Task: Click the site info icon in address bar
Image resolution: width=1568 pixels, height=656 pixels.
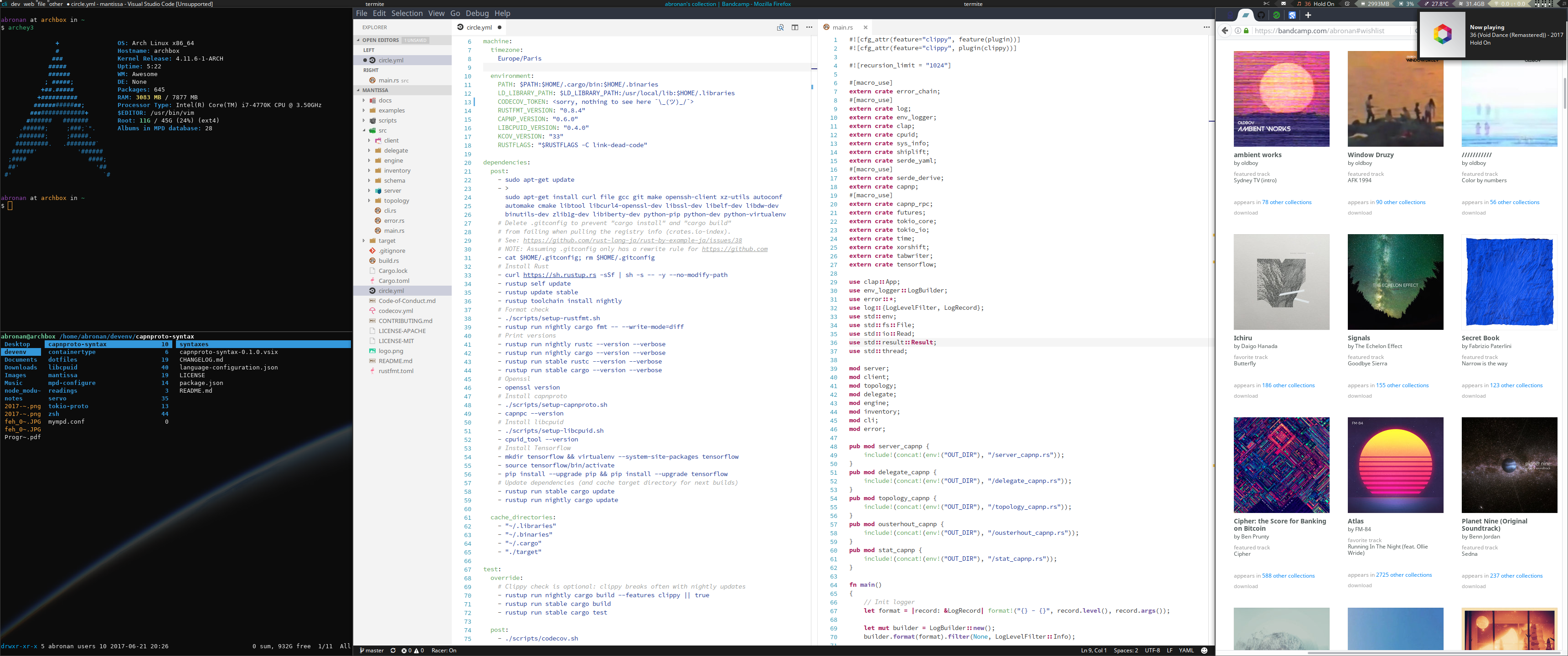Action: [1238, 31]
